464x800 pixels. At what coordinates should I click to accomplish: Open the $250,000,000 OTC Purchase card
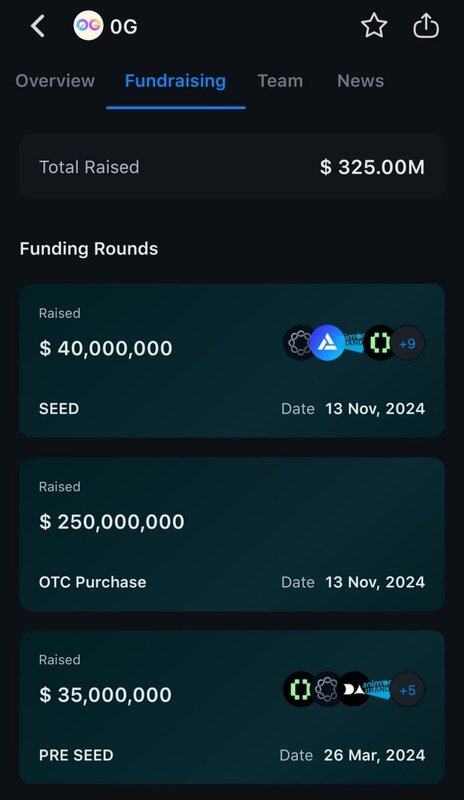[232, 534]
